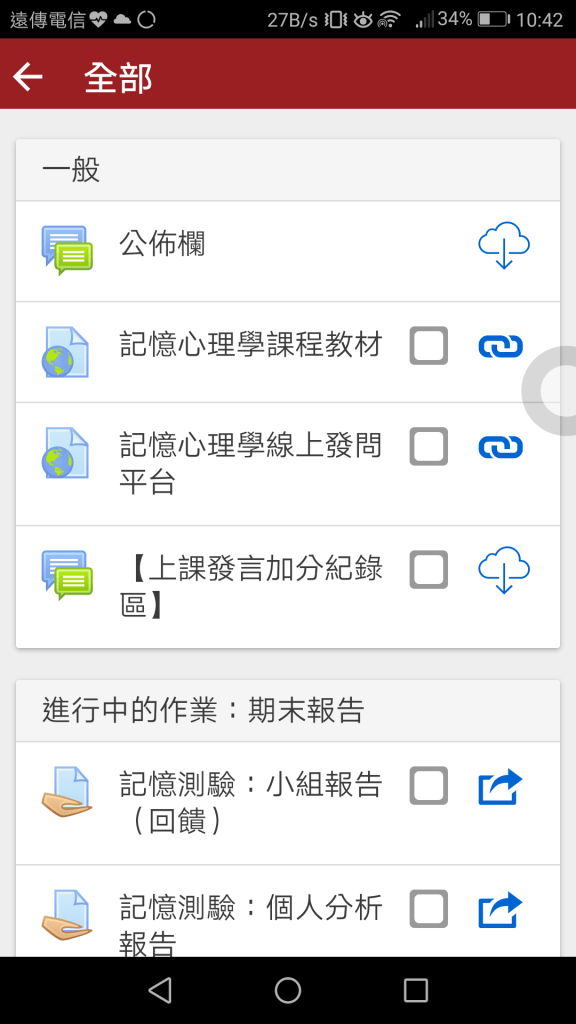The image size is (576, 1024).
Task: Click the link icon for 記憶心理學課程教材
Action: pos(501,345)
